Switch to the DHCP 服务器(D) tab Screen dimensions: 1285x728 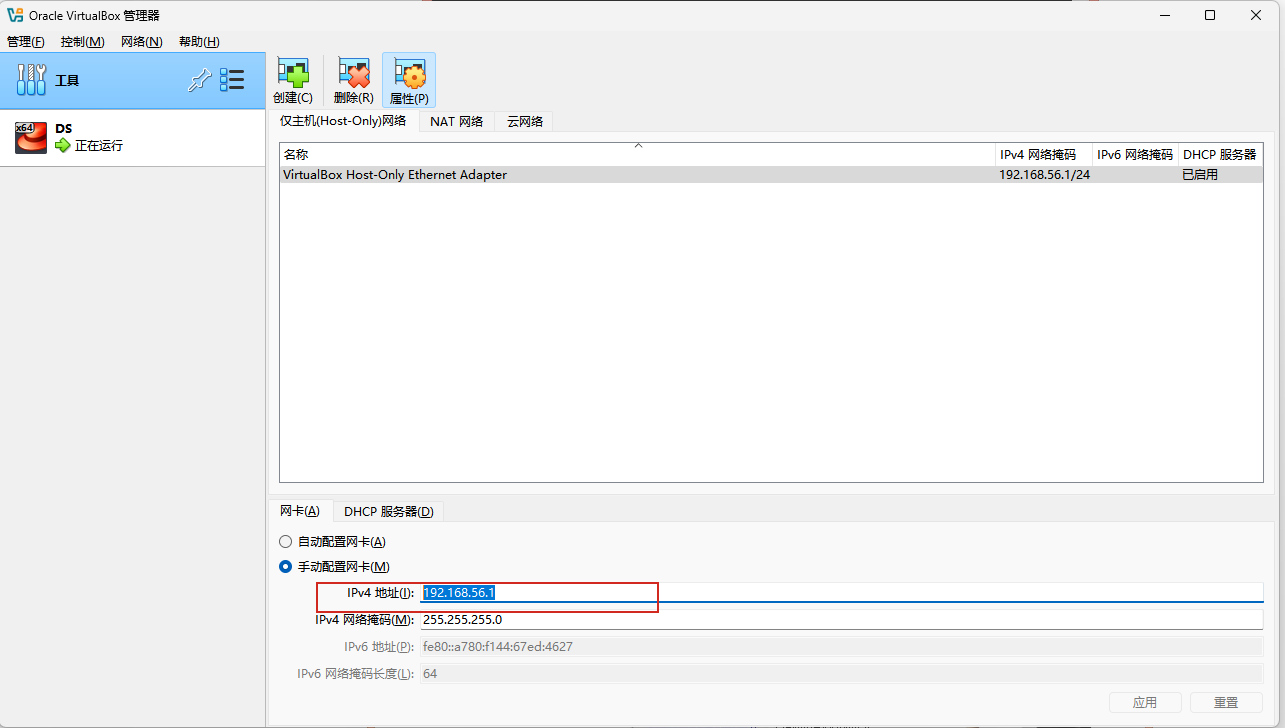click(389, 511)
